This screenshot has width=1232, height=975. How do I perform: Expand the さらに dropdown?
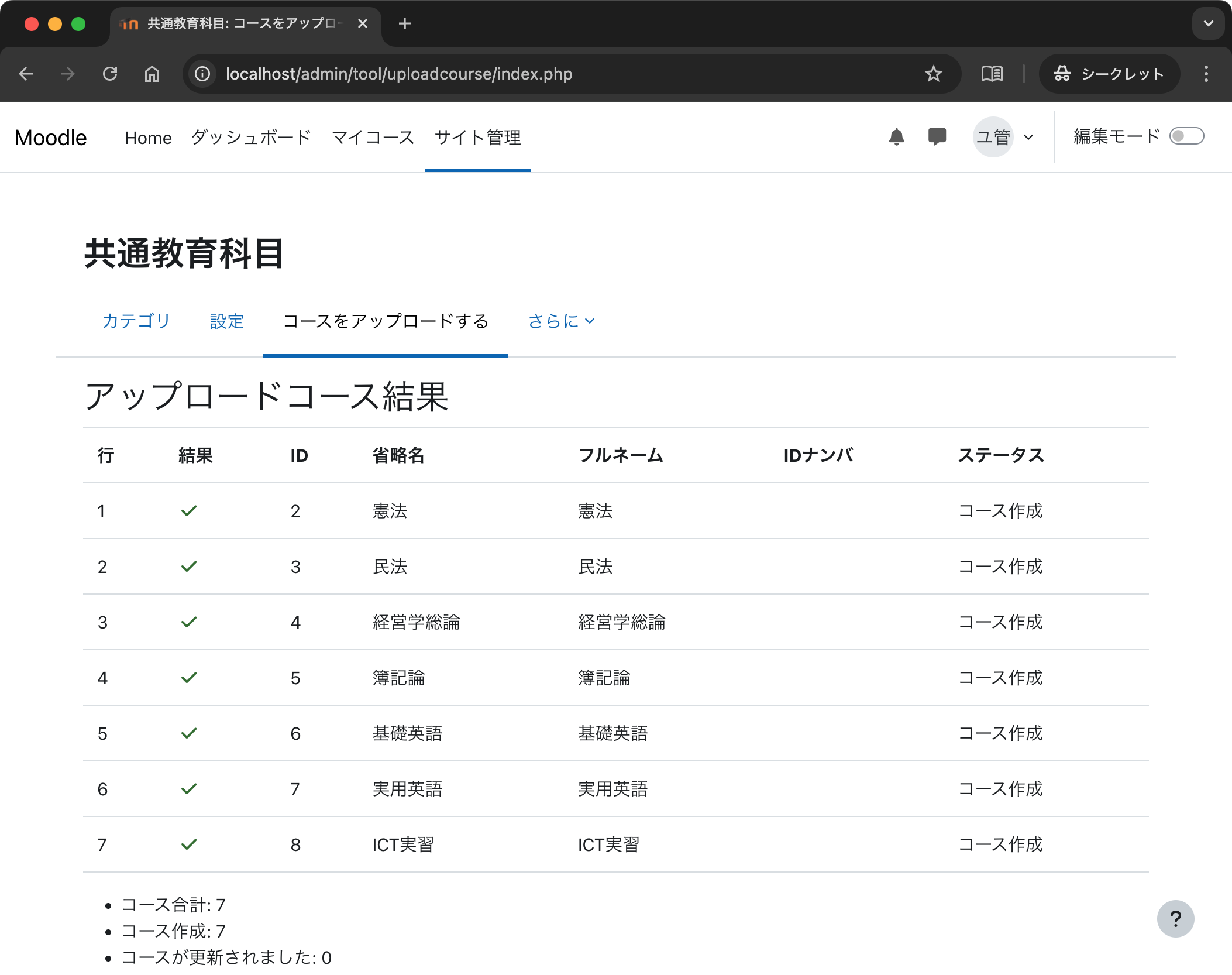point(560,321)
